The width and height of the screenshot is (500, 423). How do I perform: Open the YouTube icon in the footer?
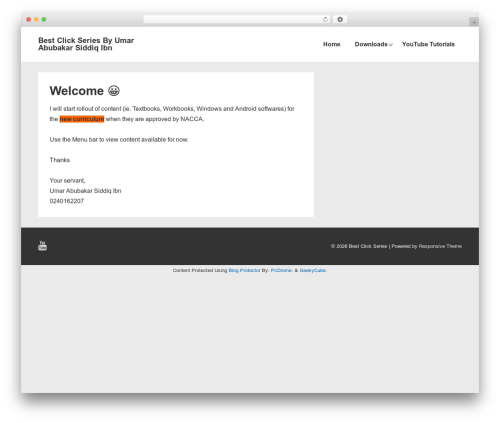point(42,246)
